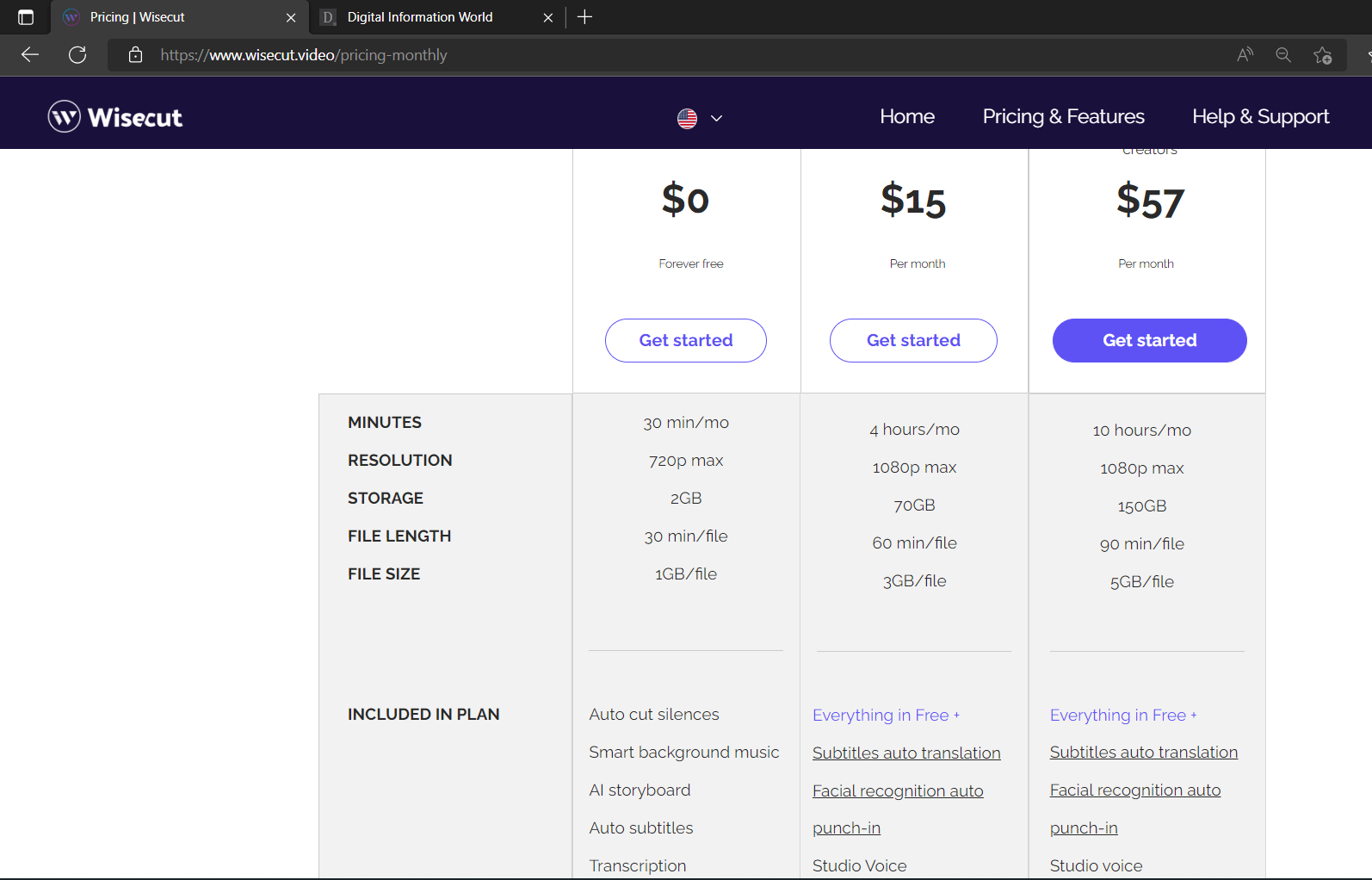The width and height of the screenshot is (1372, 880).
Task: Open the tab actions menu icon
Action: point(26,17)
